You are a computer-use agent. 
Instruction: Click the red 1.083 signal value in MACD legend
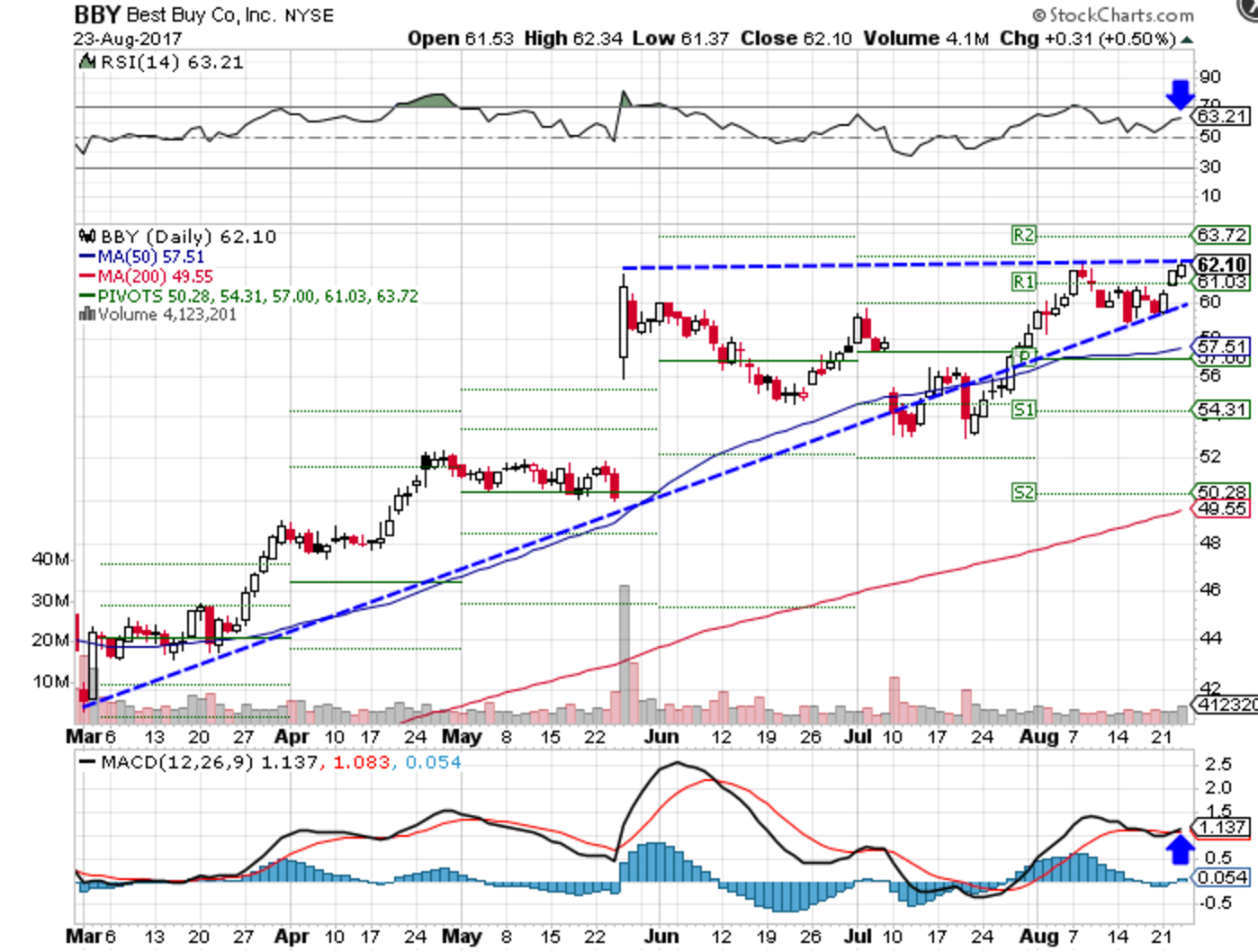click(362, 762)
